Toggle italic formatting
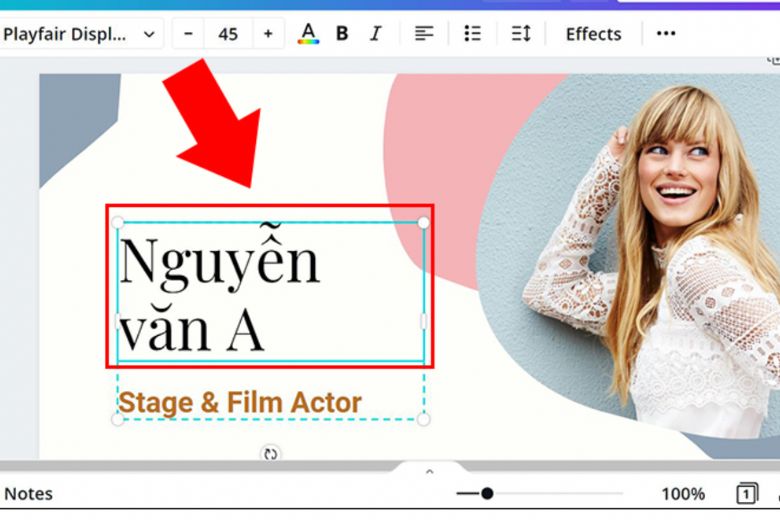 (376, 34)
